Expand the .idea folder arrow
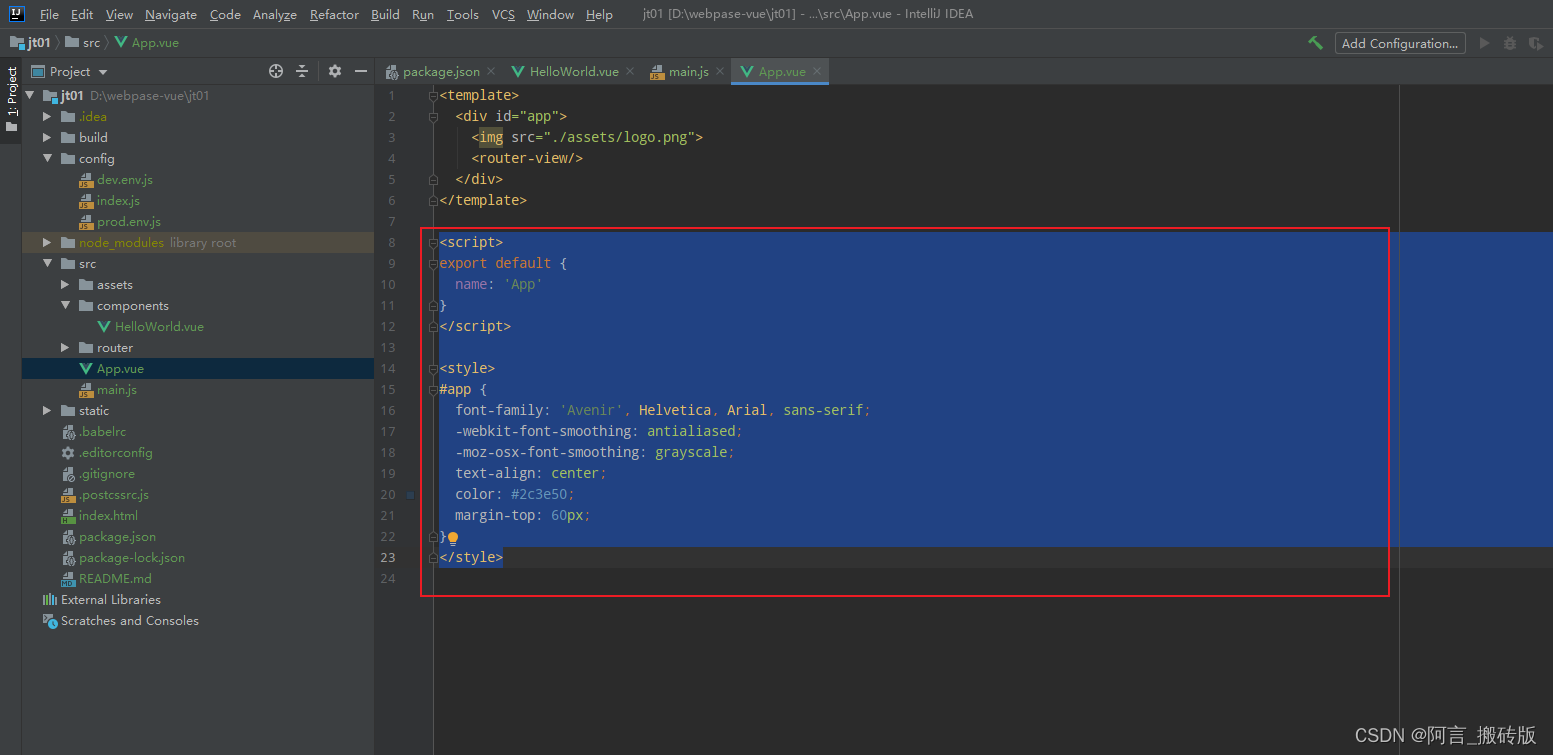The image size is (1553, 755). click(x=47, y=116)
